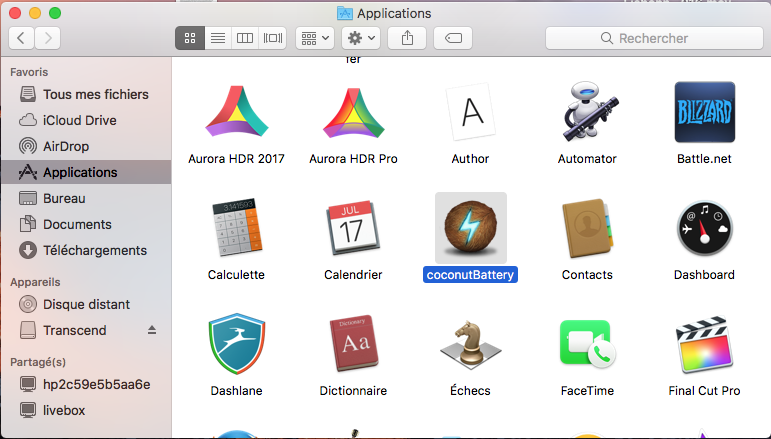Switch to list view
The height and width of the screenshot is (439, 771).
coord(218,38)
